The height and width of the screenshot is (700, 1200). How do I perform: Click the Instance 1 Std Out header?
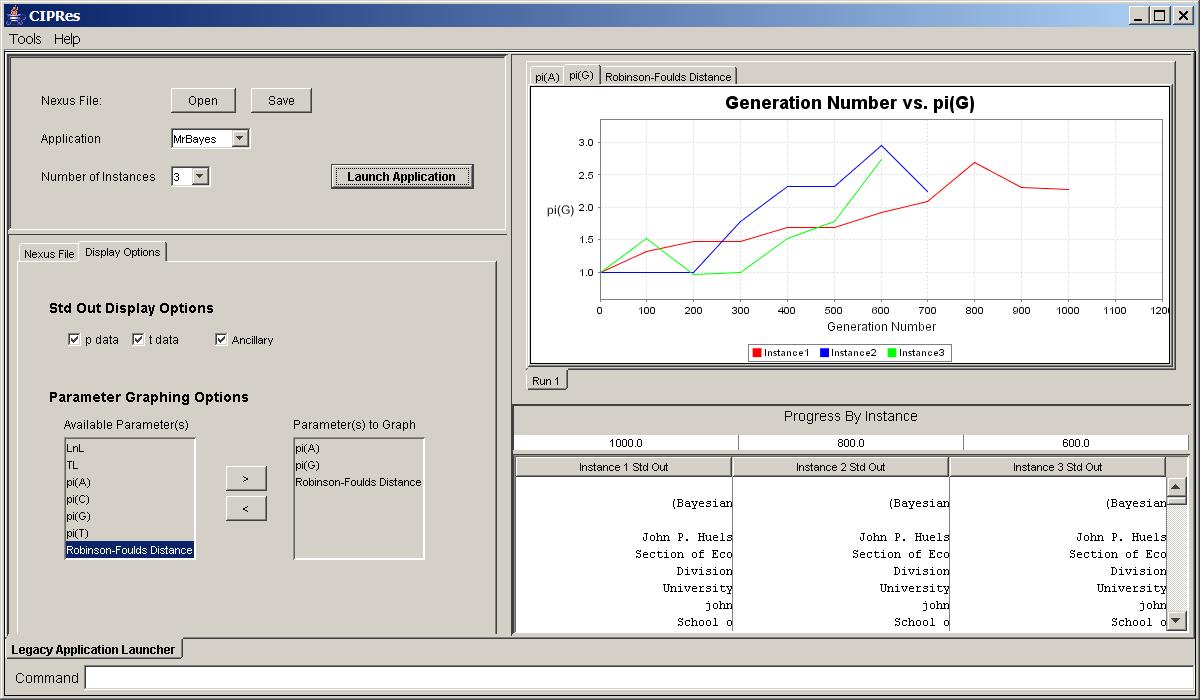[624, 467]
